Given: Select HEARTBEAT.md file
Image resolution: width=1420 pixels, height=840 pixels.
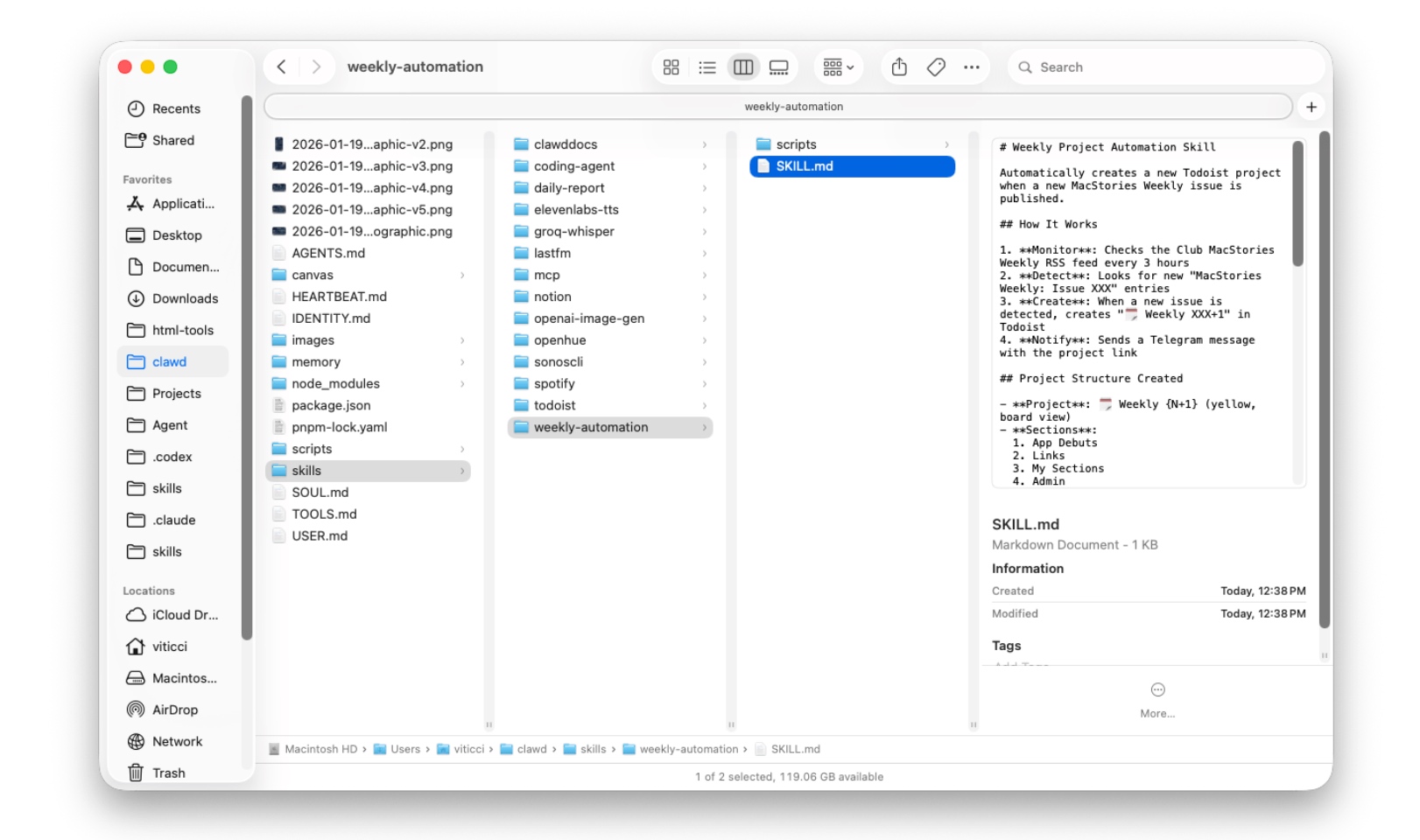Looking at the screenshot, I should pos(368,297).
